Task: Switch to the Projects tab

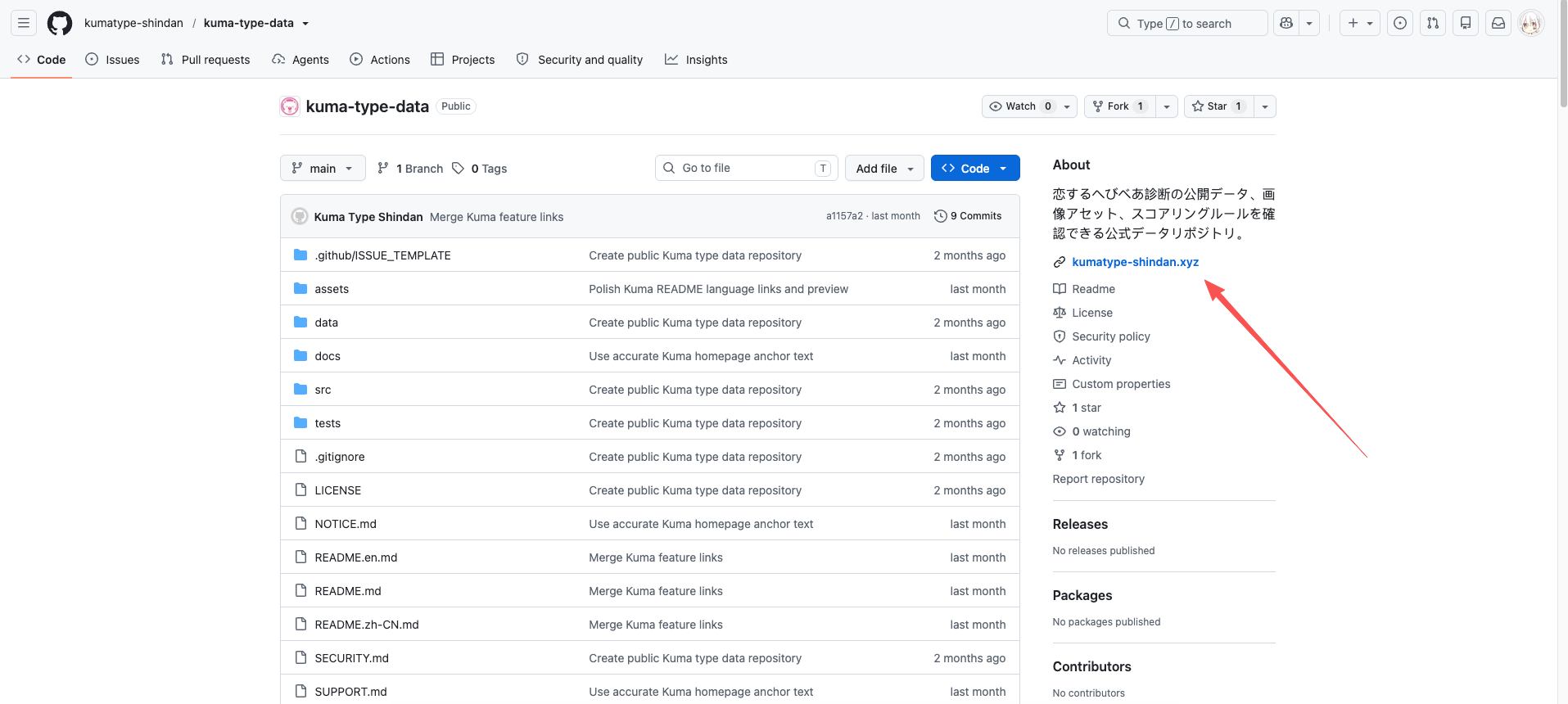Action: 463,60
